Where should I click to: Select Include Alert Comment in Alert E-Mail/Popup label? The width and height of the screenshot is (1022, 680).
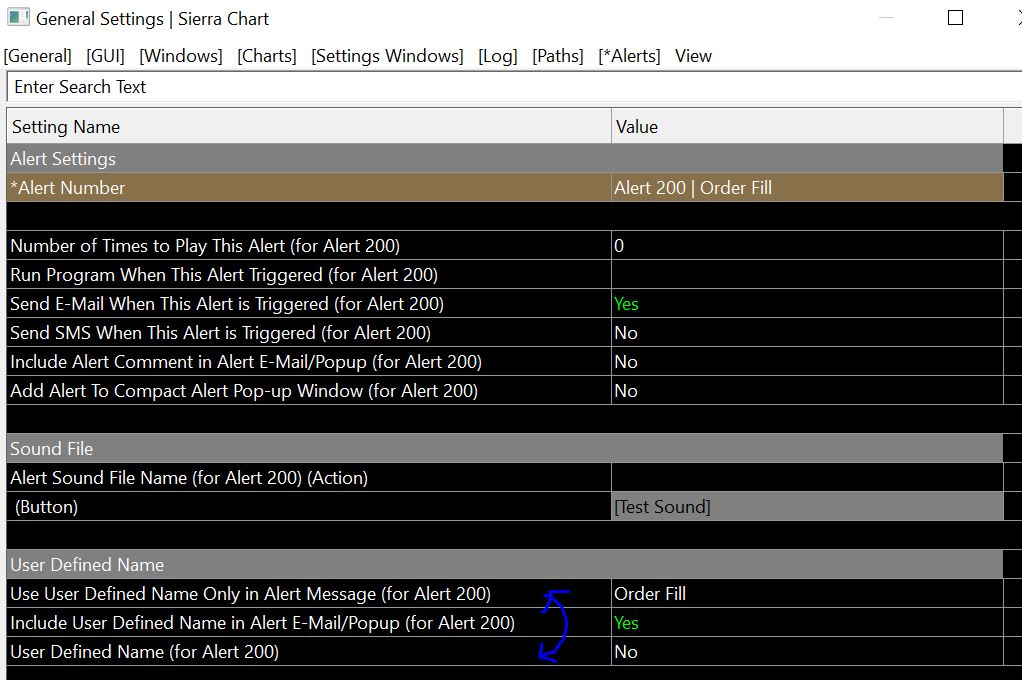246,362
